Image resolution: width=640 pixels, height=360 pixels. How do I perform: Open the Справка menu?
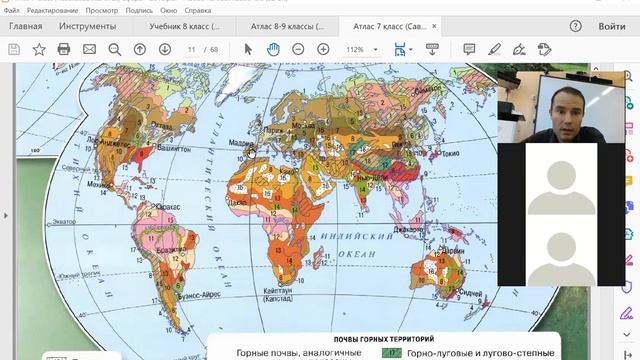(198, 10)
